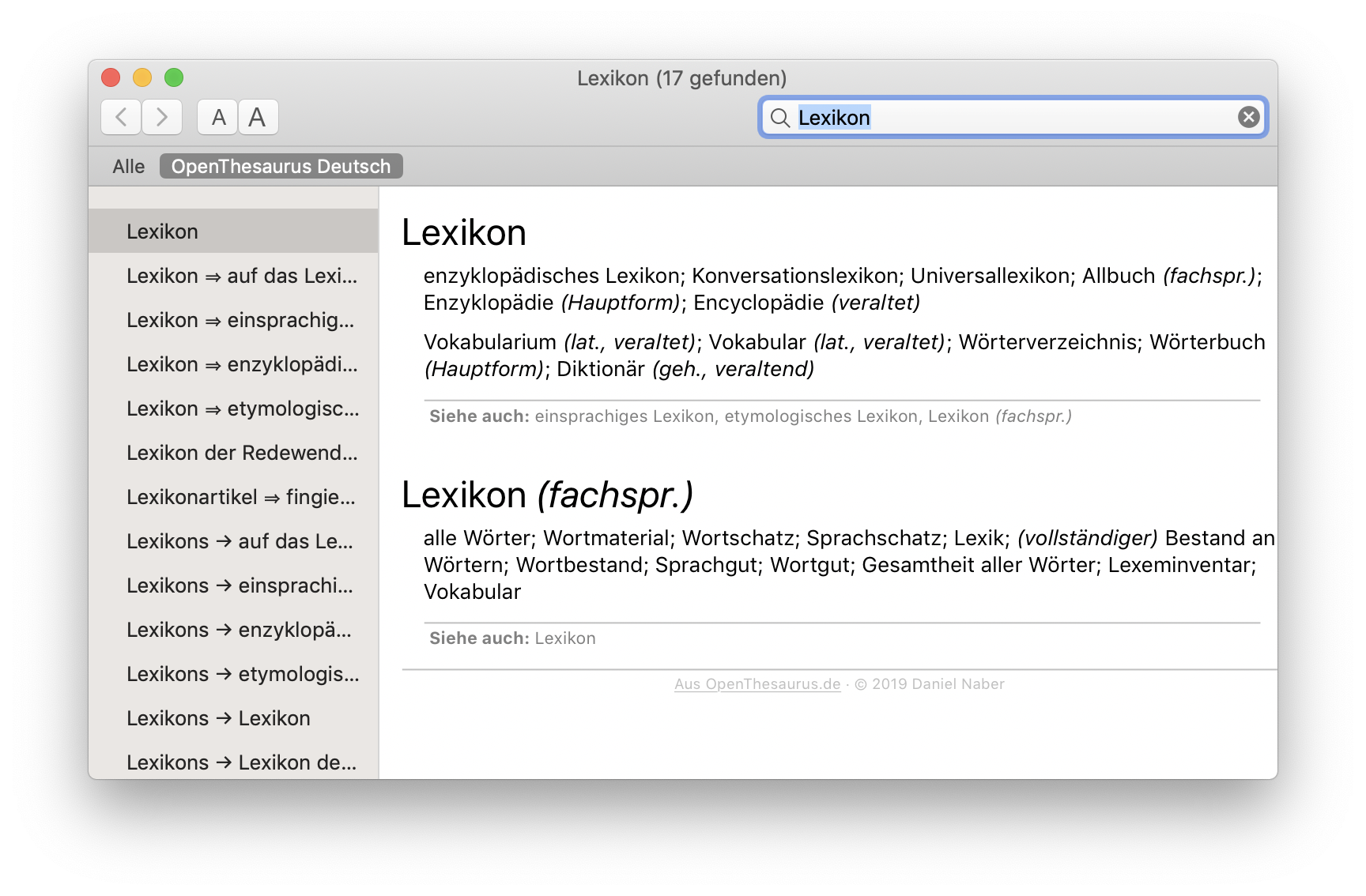Follow 'etymologisches Lexikon' in Siehe auch
The image size is (1366, 896).
821,416
